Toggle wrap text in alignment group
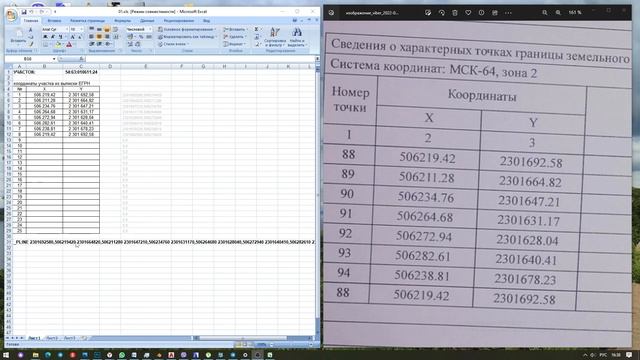Screen dimensions: 640x360 (115, 29)
